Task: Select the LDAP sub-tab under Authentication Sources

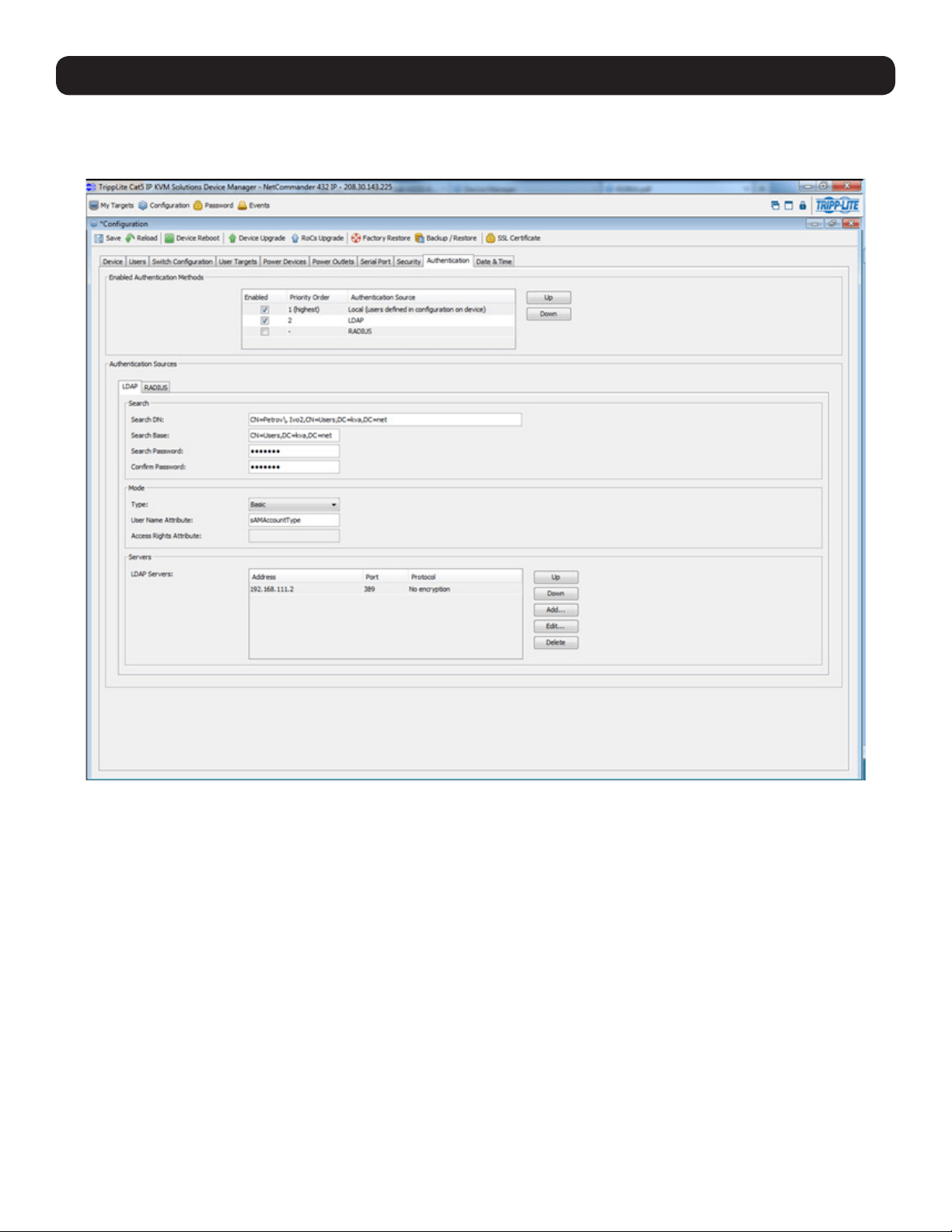Action: [x=130, y=386]
